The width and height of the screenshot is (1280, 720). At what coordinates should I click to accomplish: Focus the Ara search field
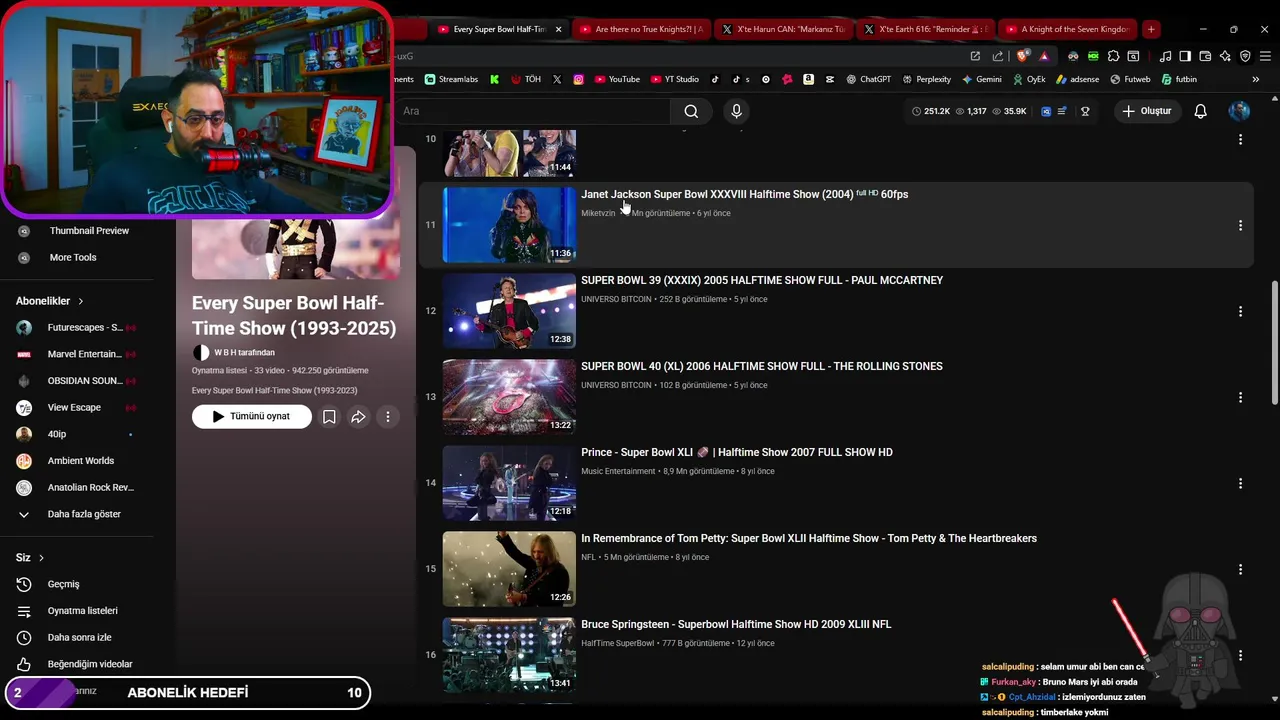[535, 111]
